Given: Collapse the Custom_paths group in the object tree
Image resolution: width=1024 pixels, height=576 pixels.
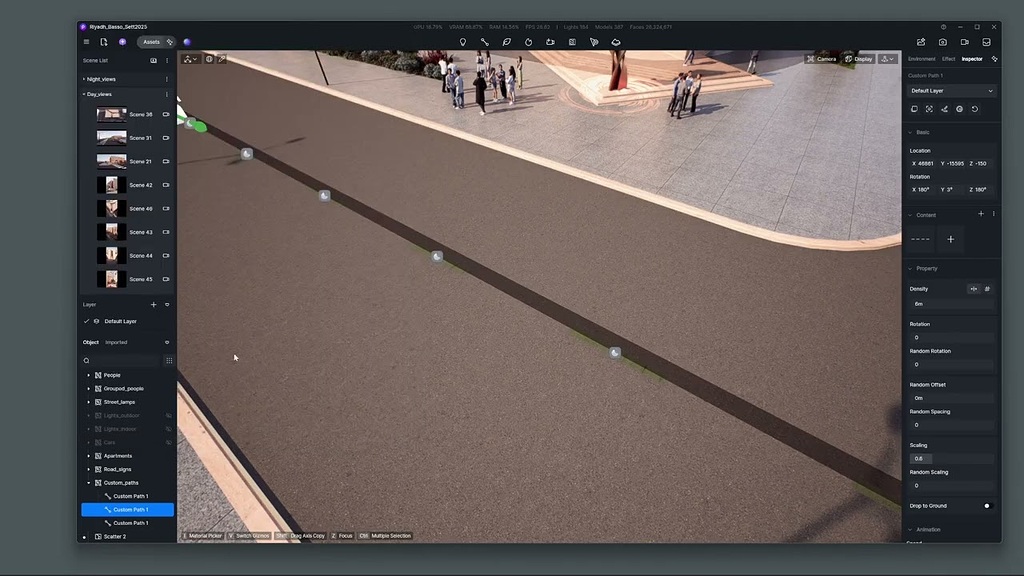Looking at the screenshot, I should coord(90,482).
